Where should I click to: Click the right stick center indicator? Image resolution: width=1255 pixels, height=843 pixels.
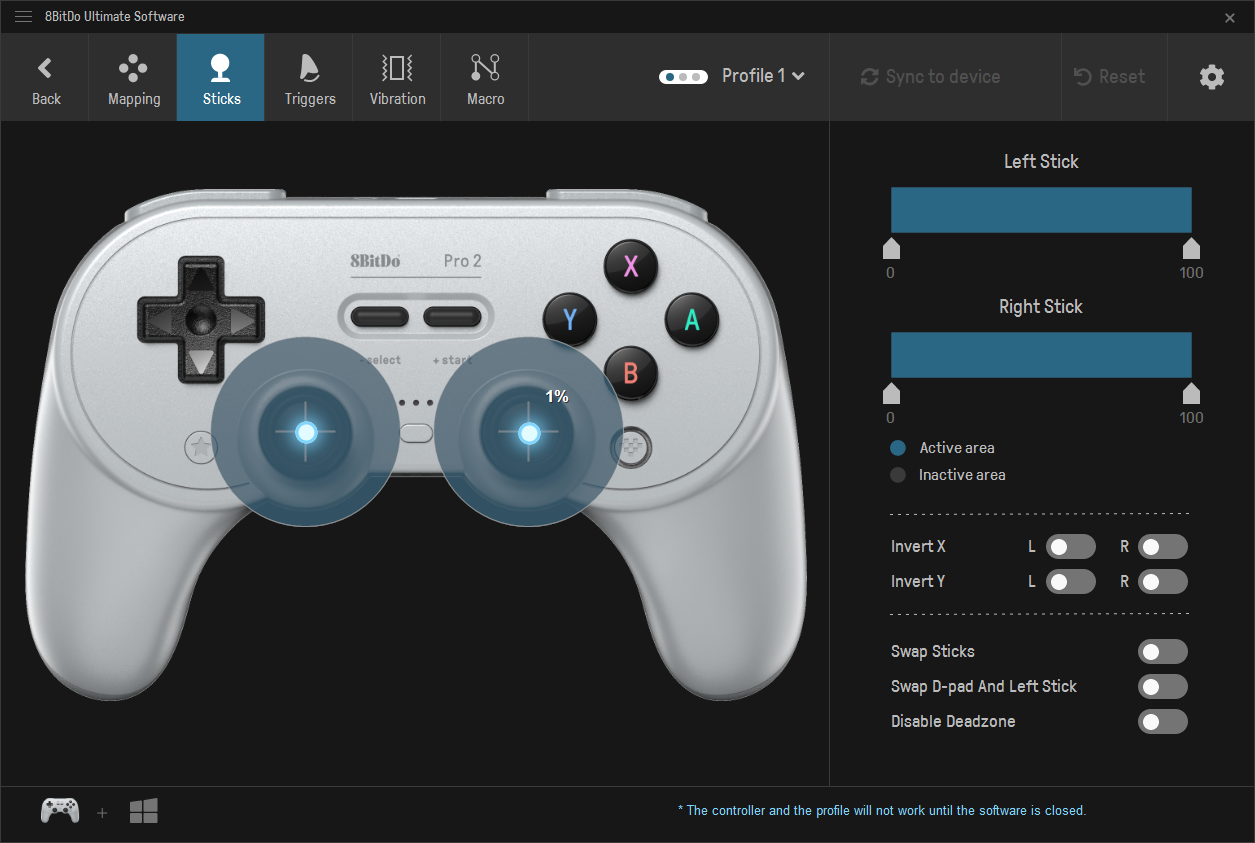[529, 433]
